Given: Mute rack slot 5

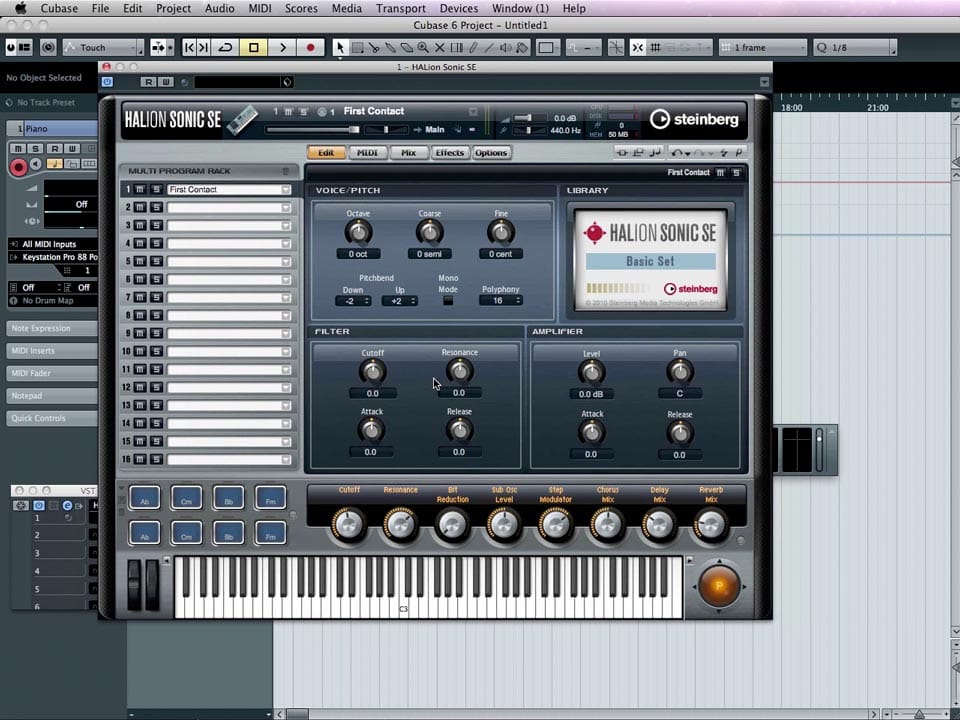Looking at the screenshot, I should tap(140, 261).
